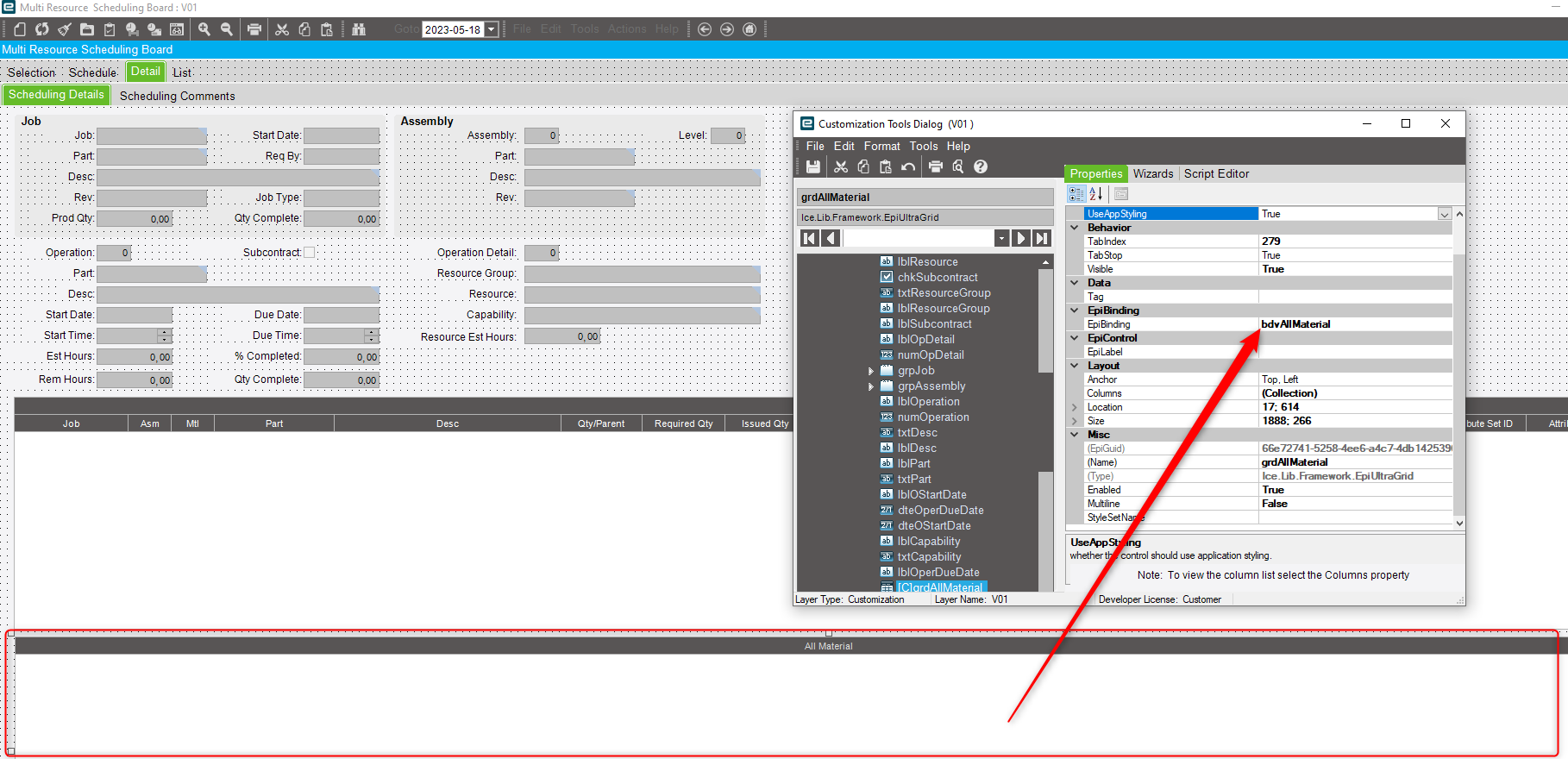This screenshot has width=1568, height=759.
Task: Go to previous control in navigator
Action: [x=831, y=238]
